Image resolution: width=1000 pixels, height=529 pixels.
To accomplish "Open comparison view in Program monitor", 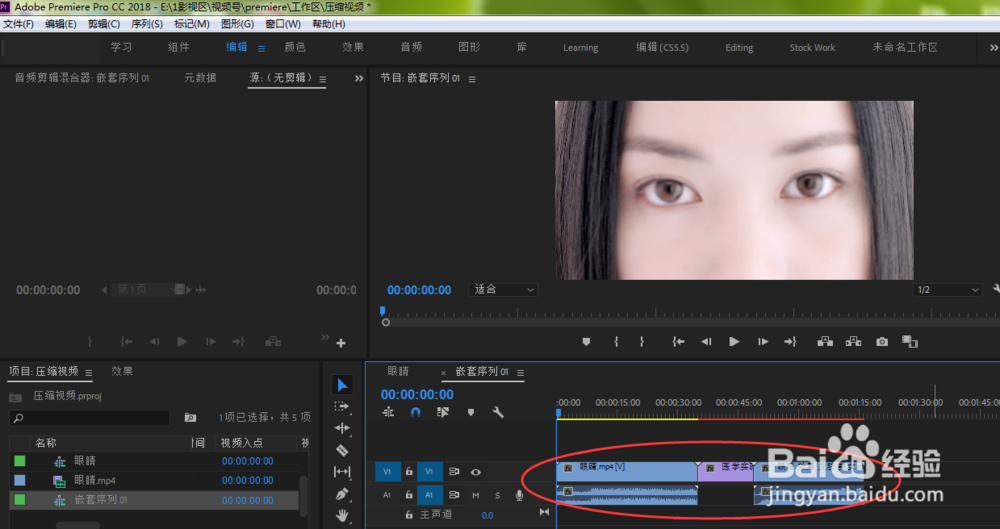I will pyautogui.click(x=910, y=342).
